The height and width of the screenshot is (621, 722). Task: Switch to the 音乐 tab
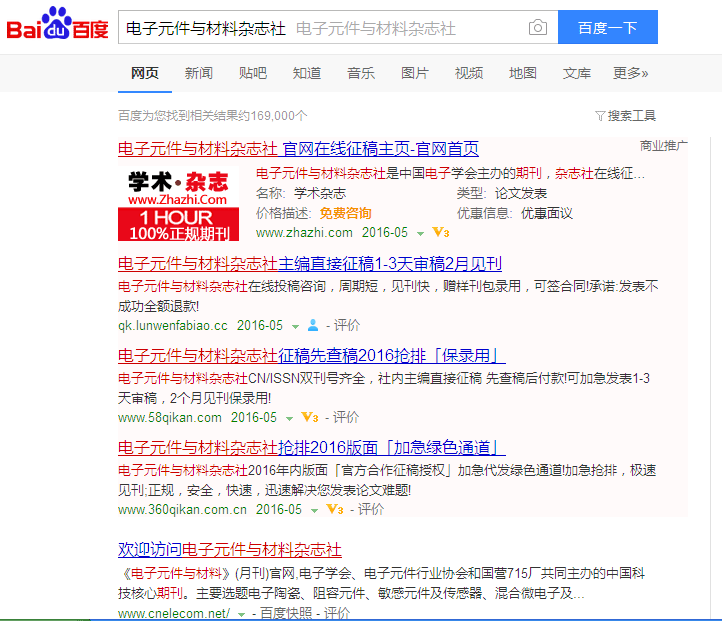coord(361,73)
